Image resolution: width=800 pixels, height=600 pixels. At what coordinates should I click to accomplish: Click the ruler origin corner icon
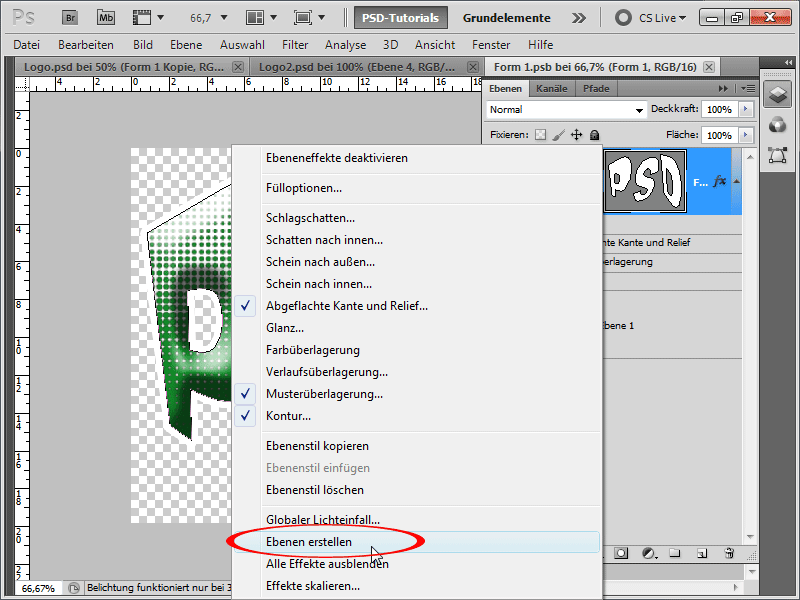click(x=22, y=84)
